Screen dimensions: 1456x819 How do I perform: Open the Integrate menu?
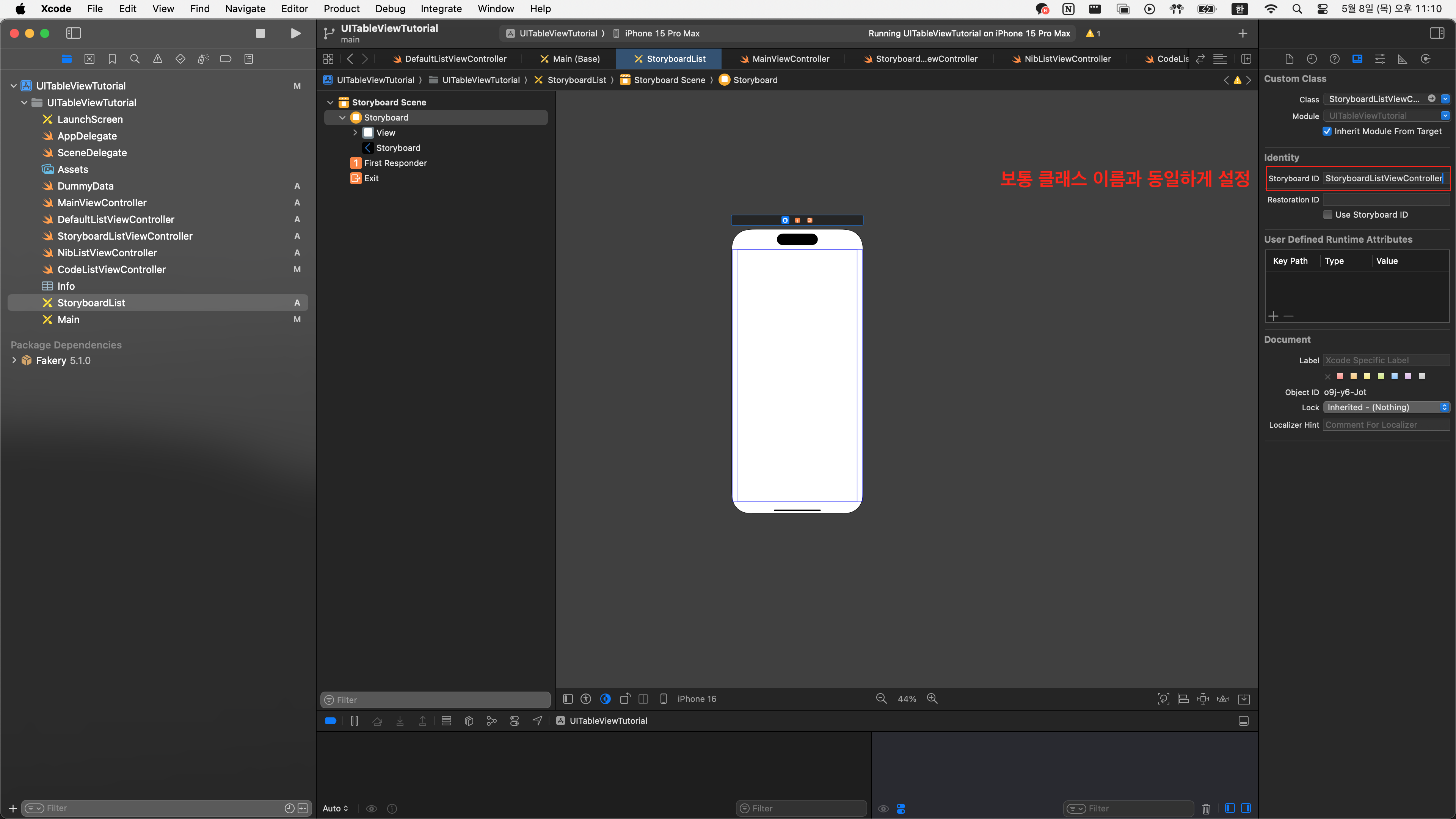coord(441,8)
